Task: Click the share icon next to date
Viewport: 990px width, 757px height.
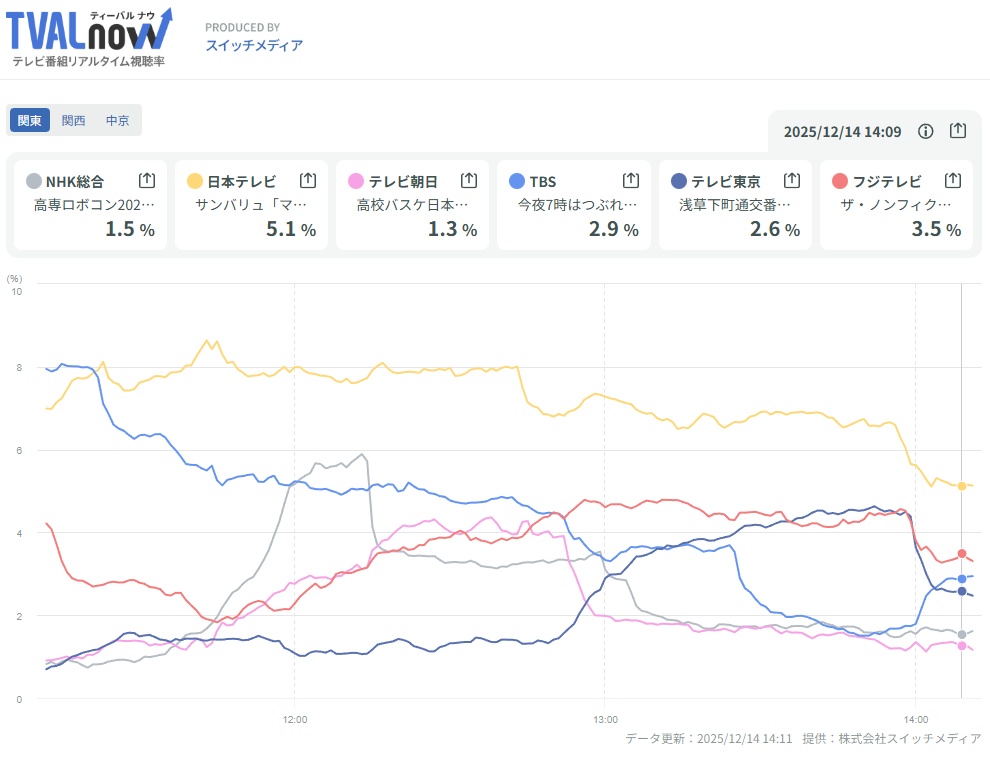Action: tap(958, 131)
